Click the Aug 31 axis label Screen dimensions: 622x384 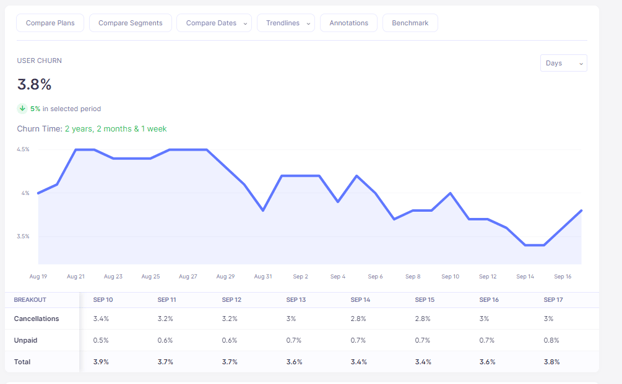coord(263,276)
